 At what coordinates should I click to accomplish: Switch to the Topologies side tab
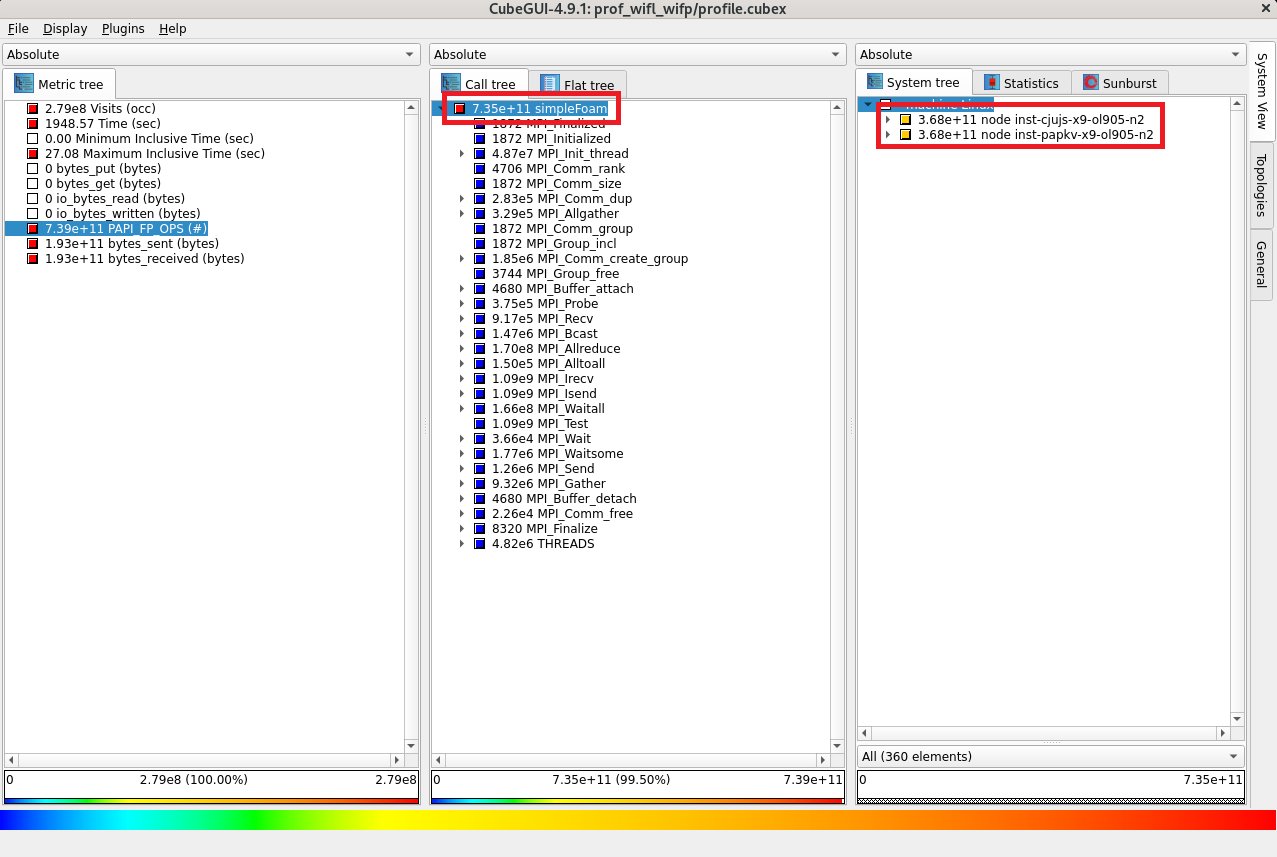coord(1262,186)
